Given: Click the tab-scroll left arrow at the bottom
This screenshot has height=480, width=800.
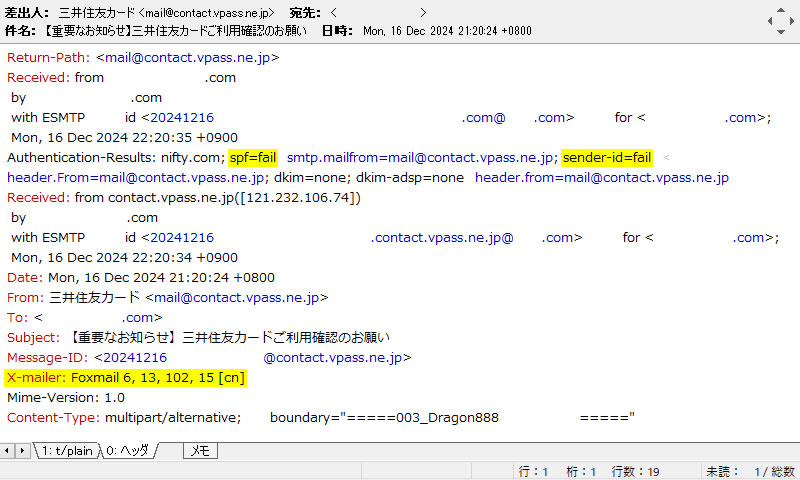Looking at the screenshot, I should (x=7, y=451).
